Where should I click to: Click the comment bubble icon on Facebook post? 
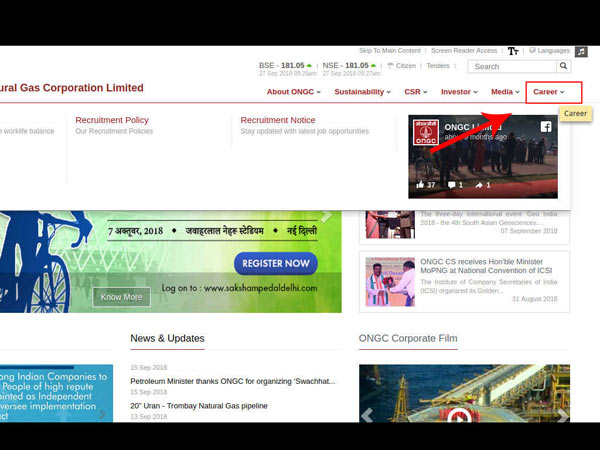click(x=452, y=185)
